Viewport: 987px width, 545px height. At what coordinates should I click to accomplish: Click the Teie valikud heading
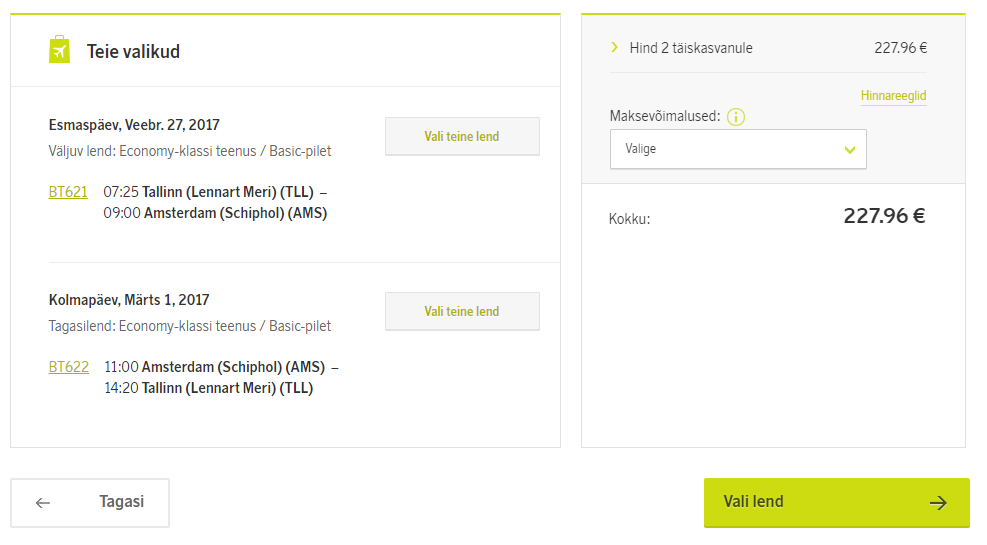click(x=133, y=52)
